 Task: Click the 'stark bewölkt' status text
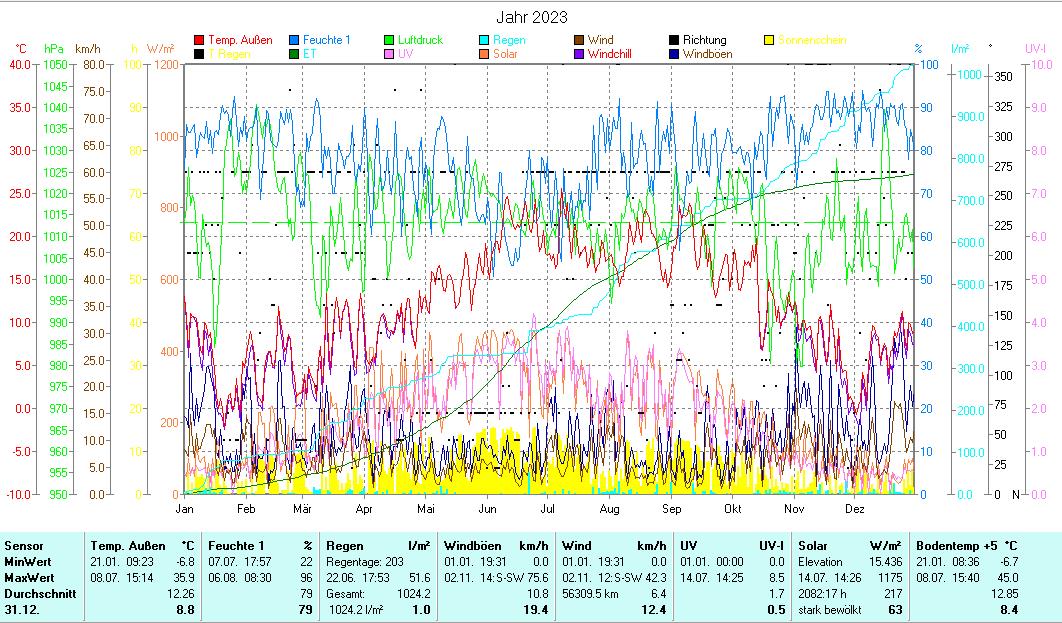pos(830,610)
